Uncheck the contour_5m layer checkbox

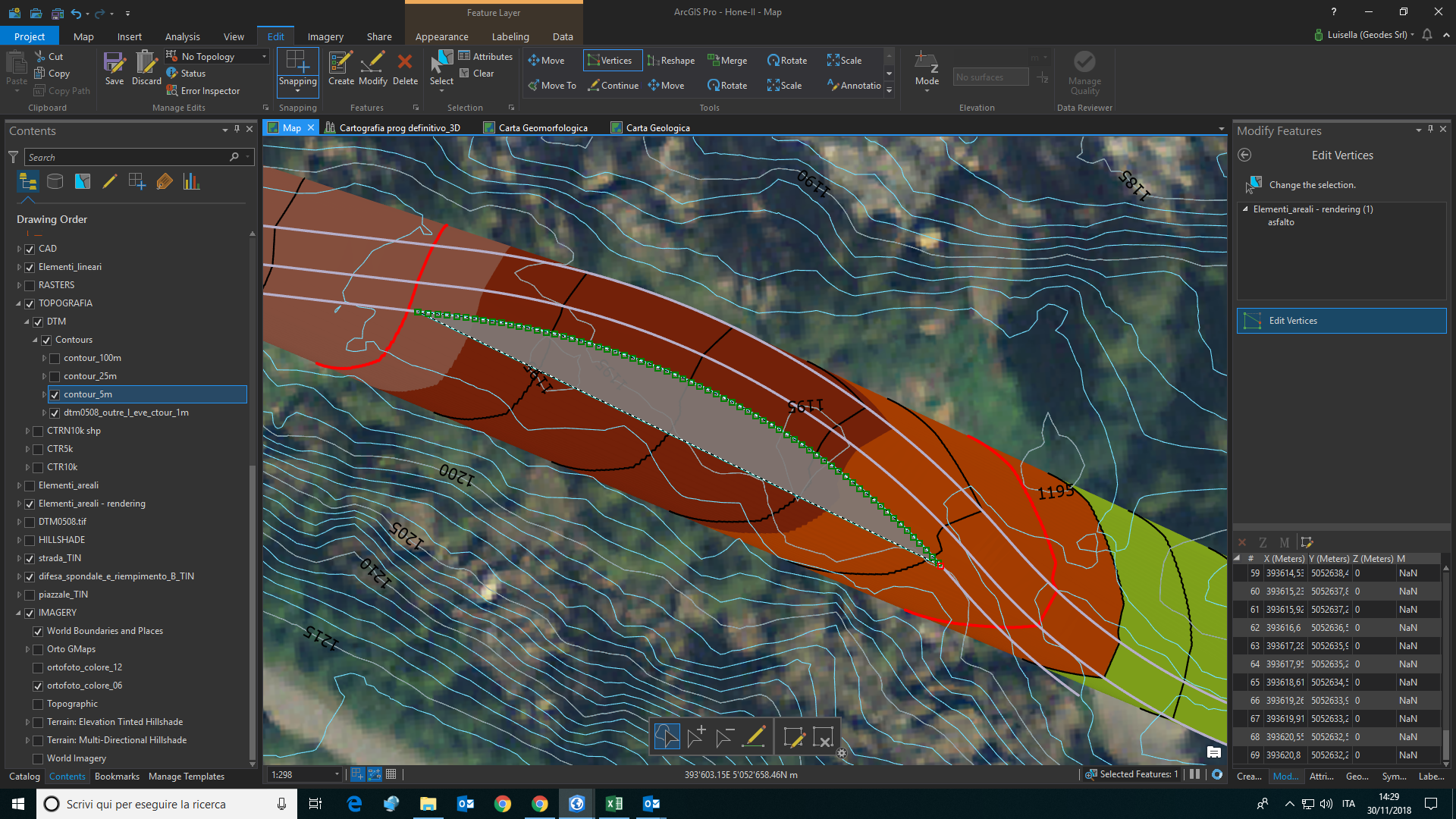(x=55, y=394)
